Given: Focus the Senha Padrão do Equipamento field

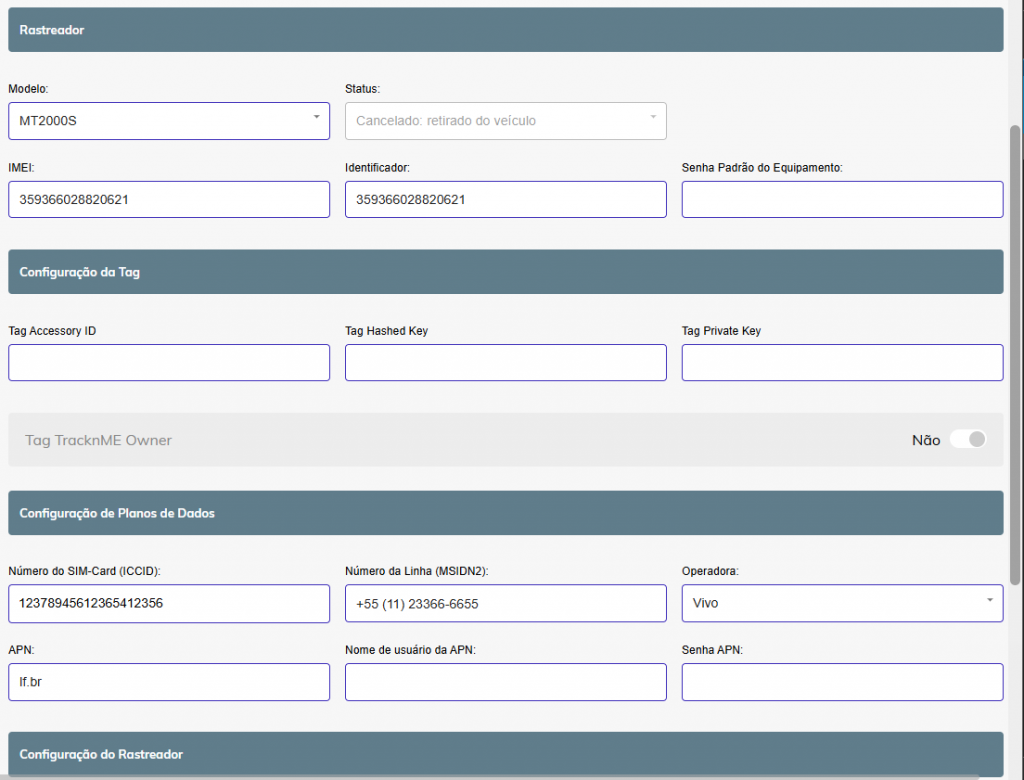Looking at the screenshot, I should click(x=842, y=199).
